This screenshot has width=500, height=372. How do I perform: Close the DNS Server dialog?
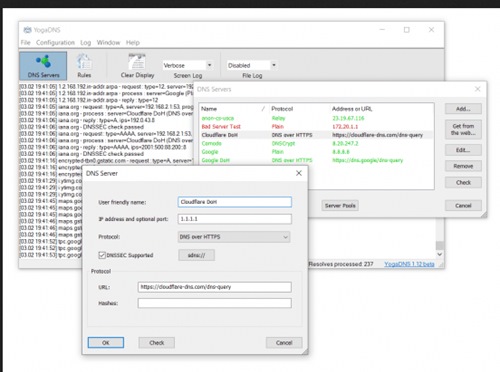pos(299,173)
